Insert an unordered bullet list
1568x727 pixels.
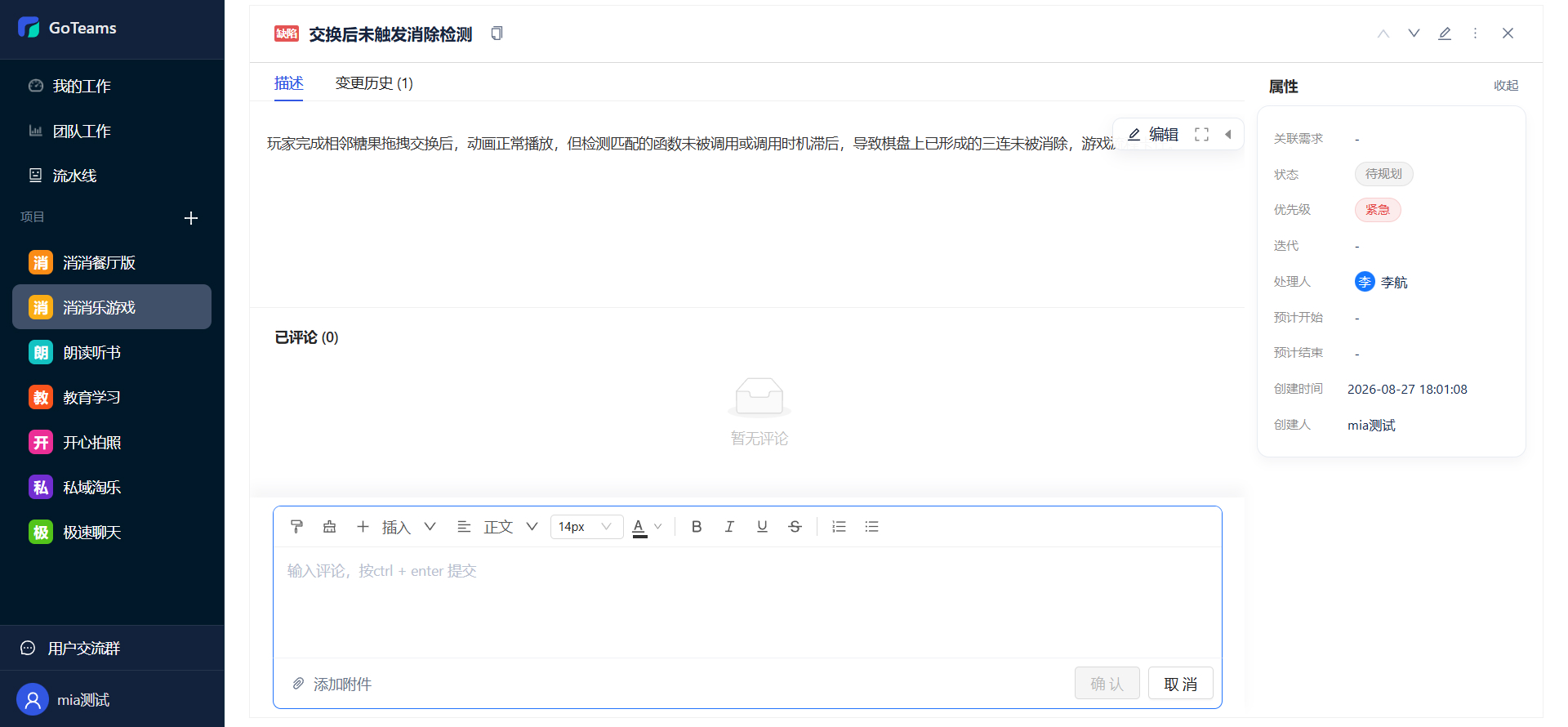[x=871, y=527]
